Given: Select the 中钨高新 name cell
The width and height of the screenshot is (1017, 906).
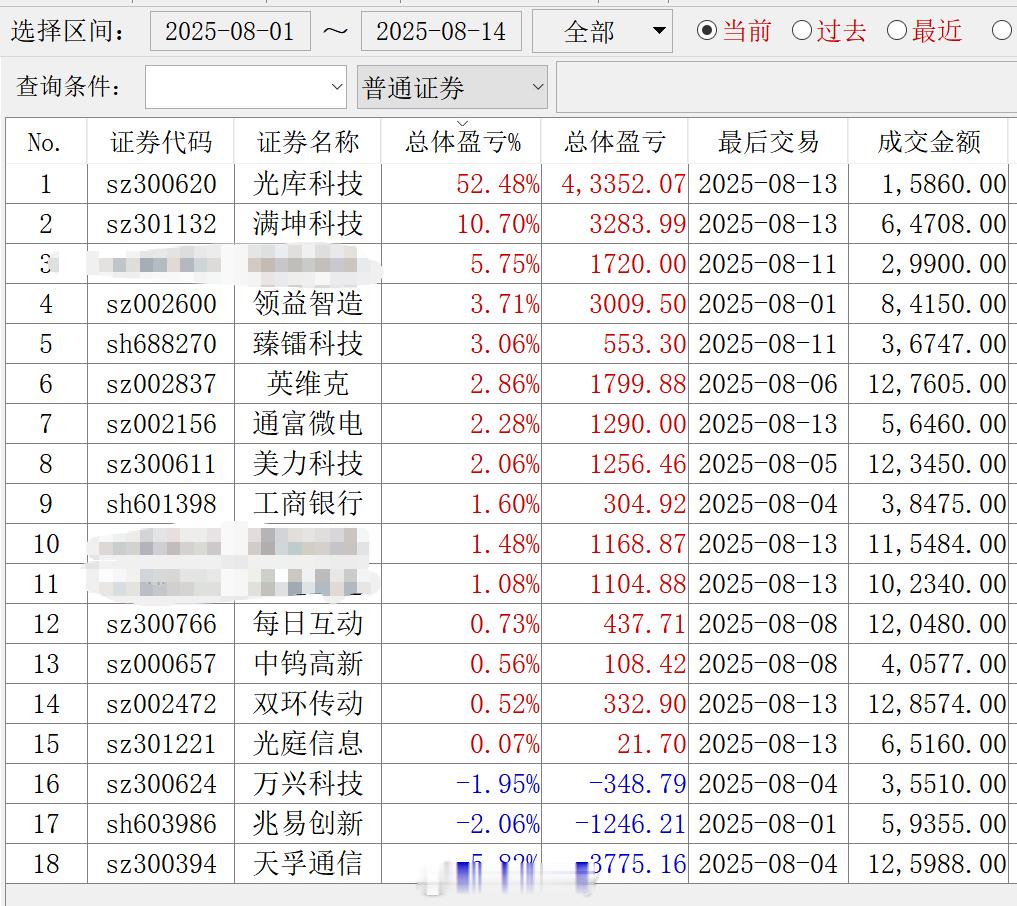Looking at the screenshot, I should (308, 664).
